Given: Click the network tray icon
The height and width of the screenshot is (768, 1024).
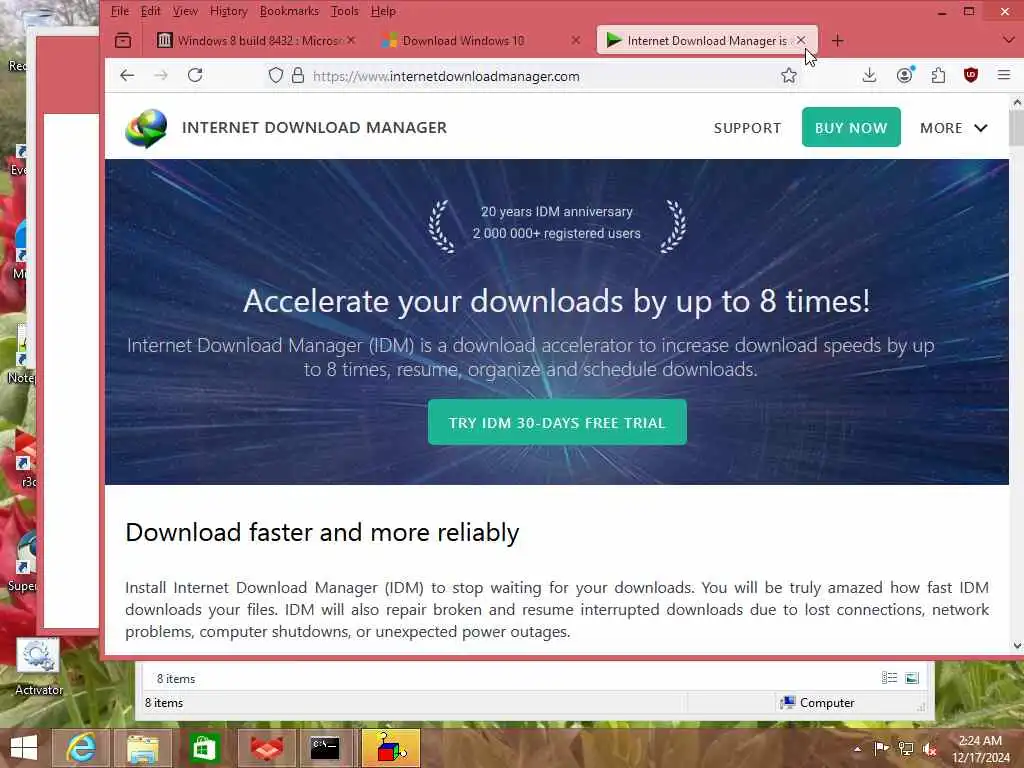Looking at the screenshot, I should click(906, 748).
